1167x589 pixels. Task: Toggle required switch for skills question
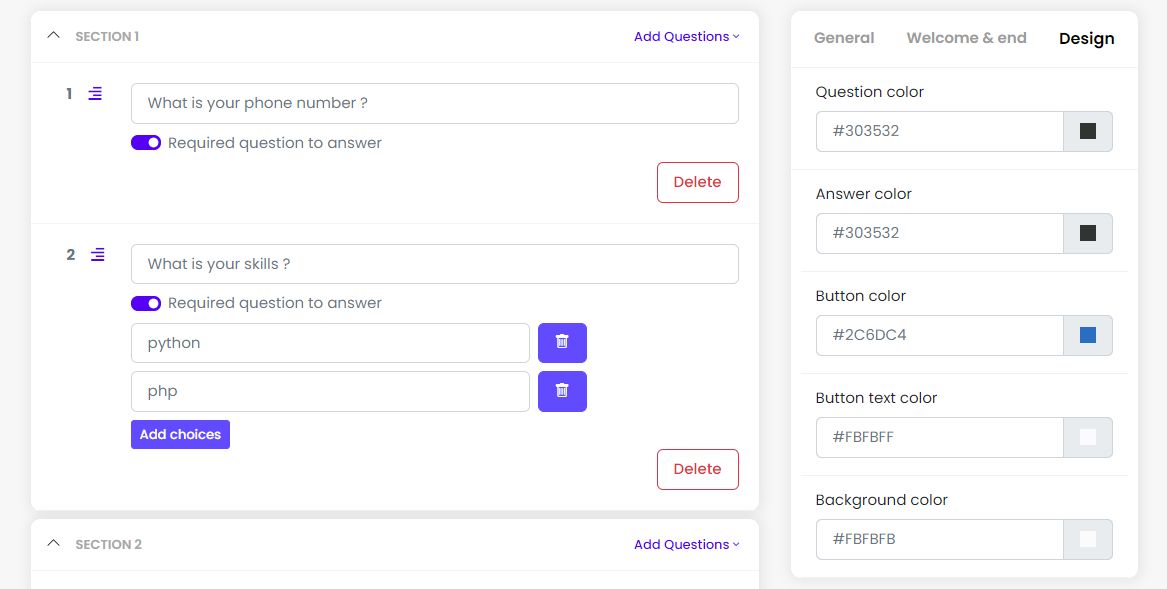click(146, 303)
